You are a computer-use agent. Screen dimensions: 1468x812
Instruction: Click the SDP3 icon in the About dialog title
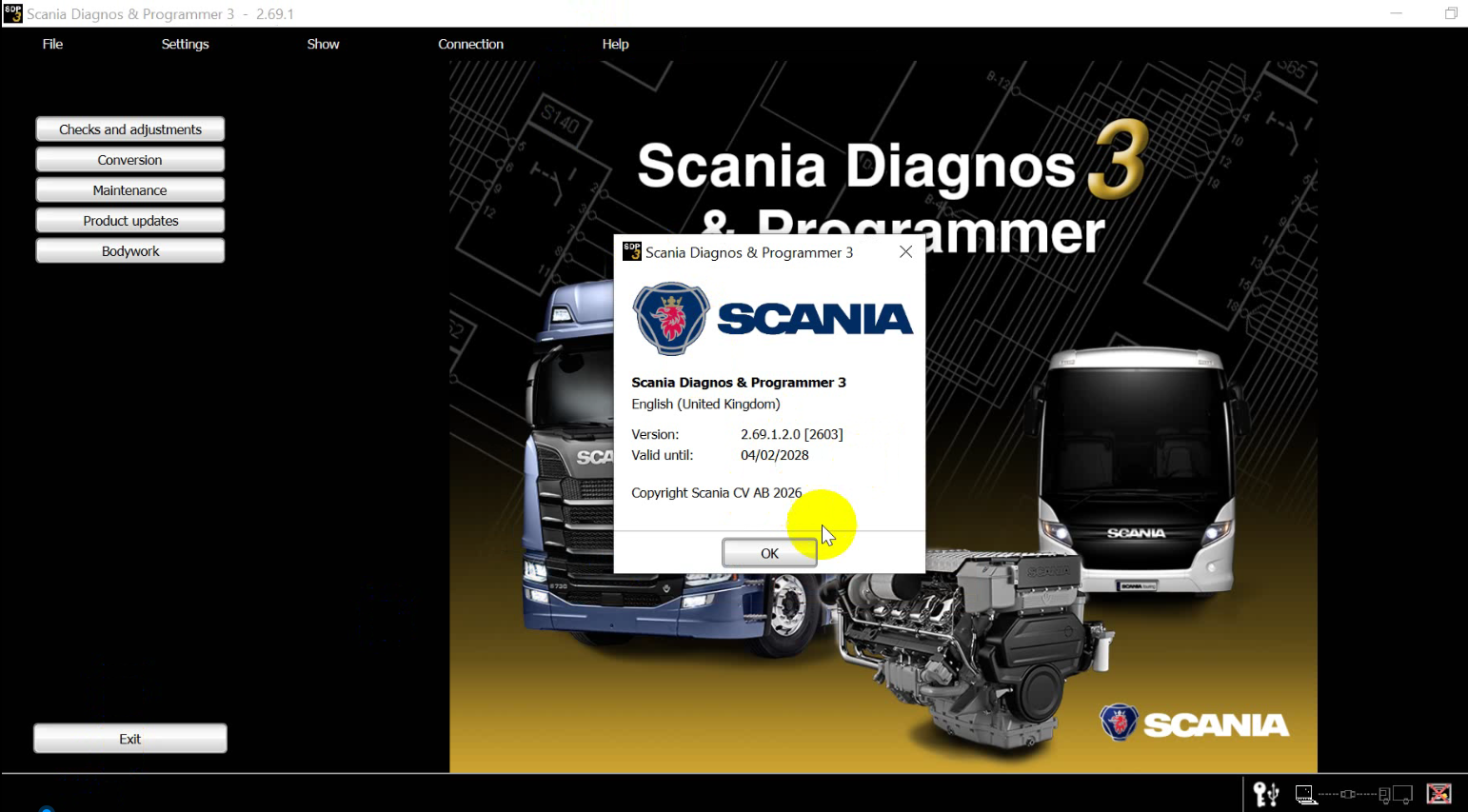click(x=630, y=251)
